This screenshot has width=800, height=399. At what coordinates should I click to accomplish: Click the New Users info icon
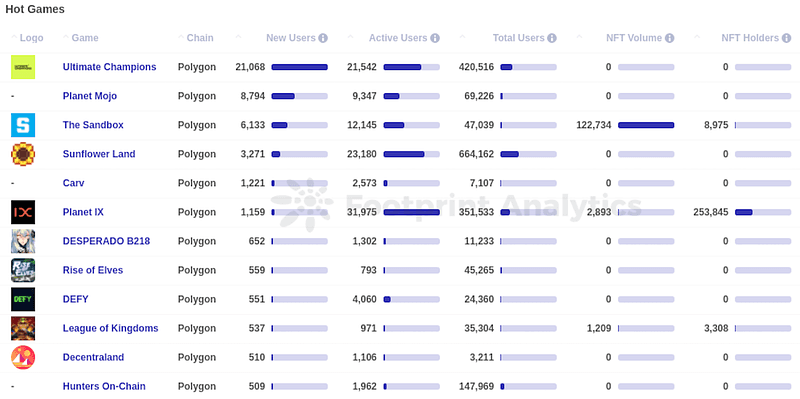323,38
